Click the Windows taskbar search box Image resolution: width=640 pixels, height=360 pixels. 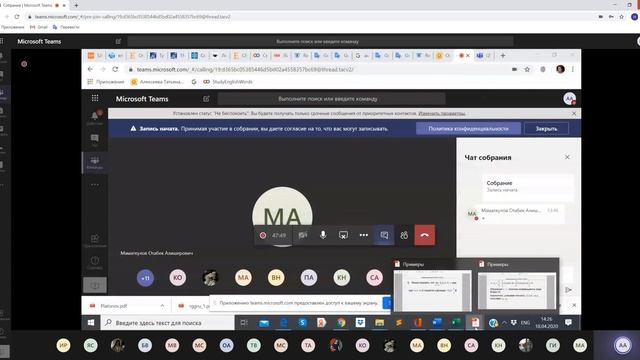pos(167,323)
